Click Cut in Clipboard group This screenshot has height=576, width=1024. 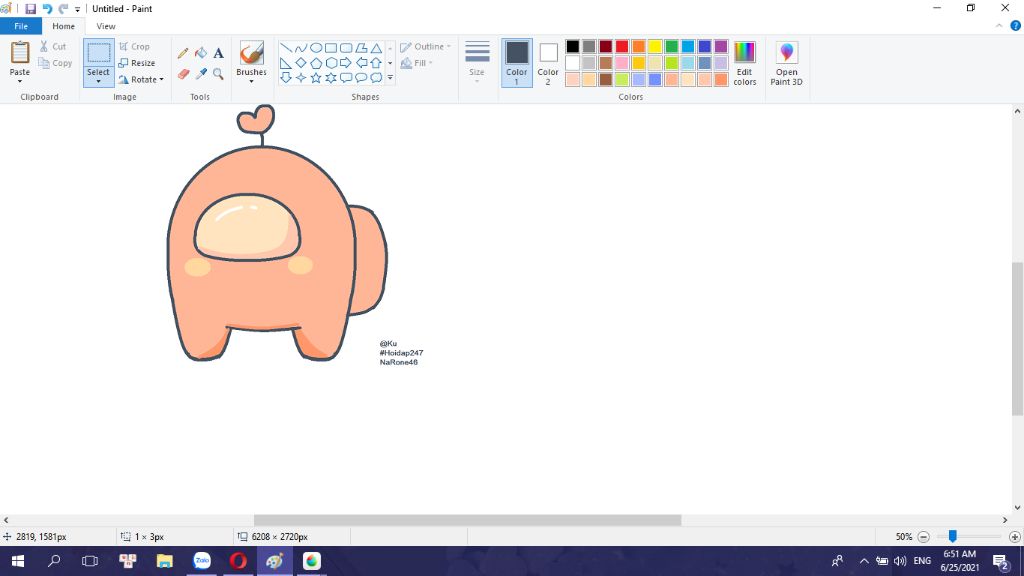pos(52,46)
